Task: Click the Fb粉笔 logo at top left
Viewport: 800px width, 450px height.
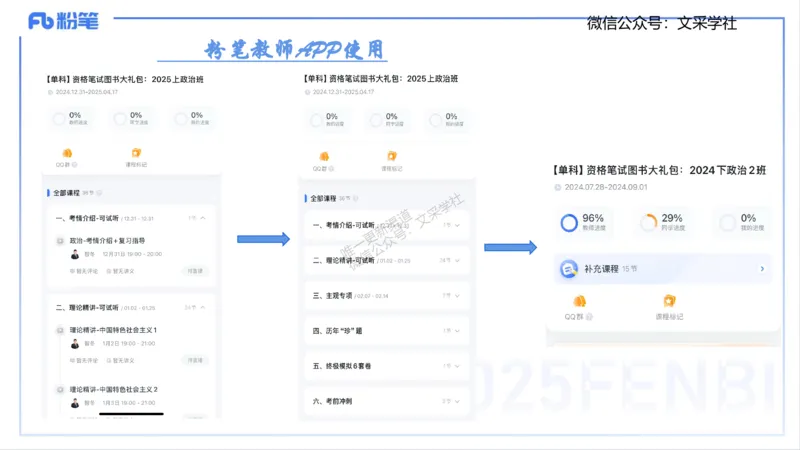Action: coord(63,21)
